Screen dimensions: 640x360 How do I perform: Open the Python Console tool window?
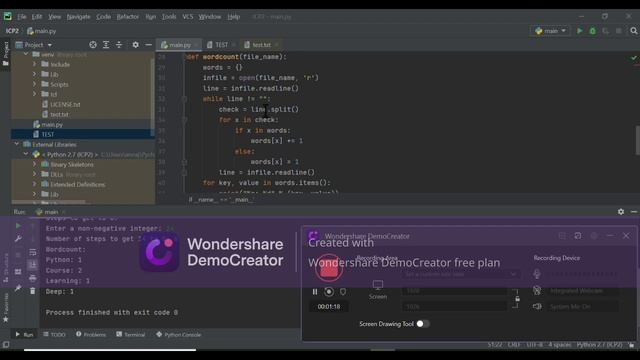179,335
